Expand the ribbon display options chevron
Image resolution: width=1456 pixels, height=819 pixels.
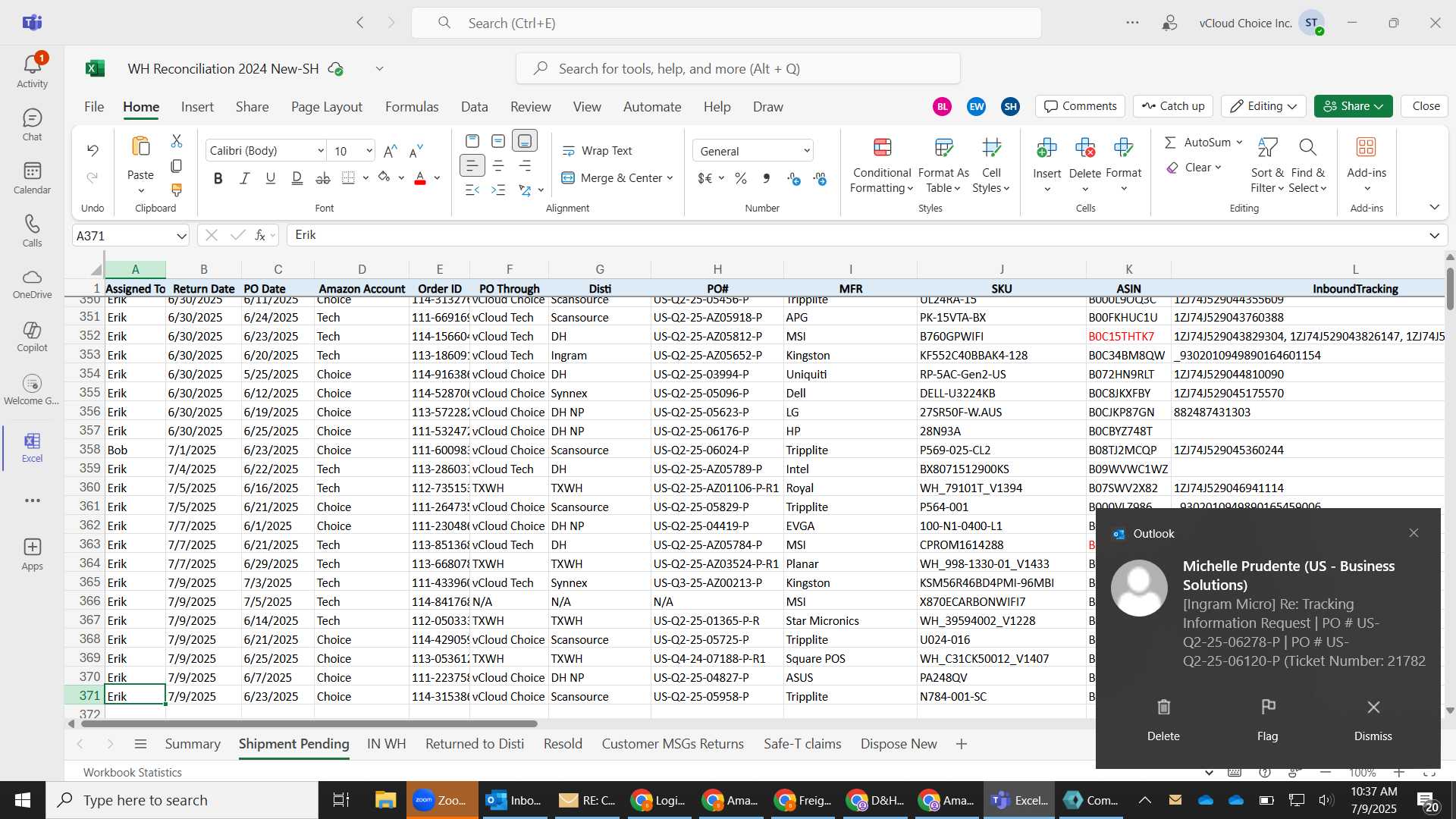click(x=1434, y=207)
